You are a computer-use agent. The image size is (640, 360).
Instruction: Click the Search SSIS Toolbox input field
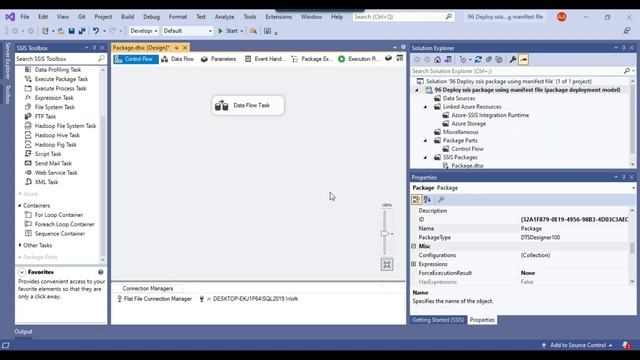[x=56, y=59]
